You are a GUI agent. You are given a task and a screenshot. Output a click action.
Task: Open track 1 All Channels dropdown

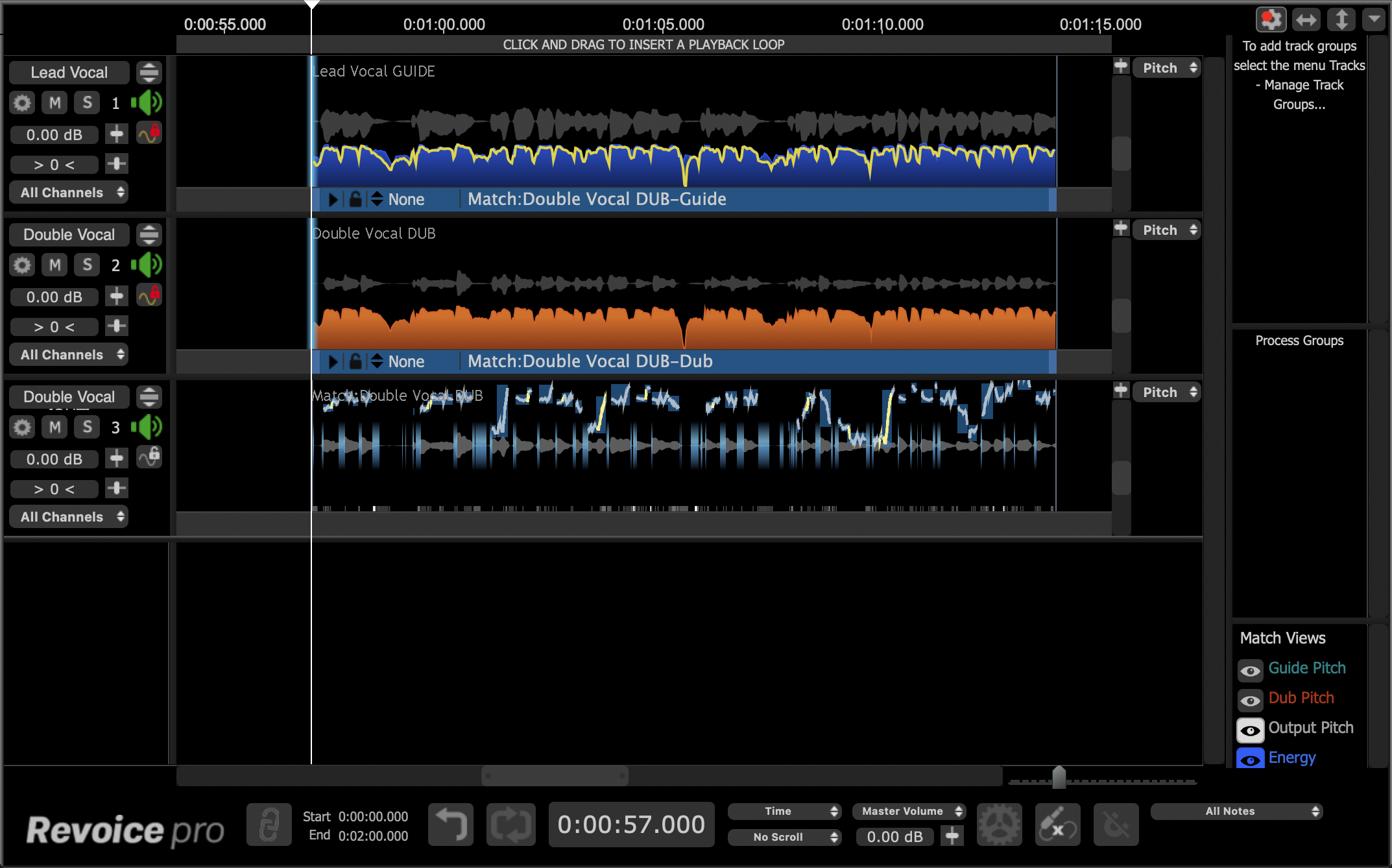click(x=69, y=193)
